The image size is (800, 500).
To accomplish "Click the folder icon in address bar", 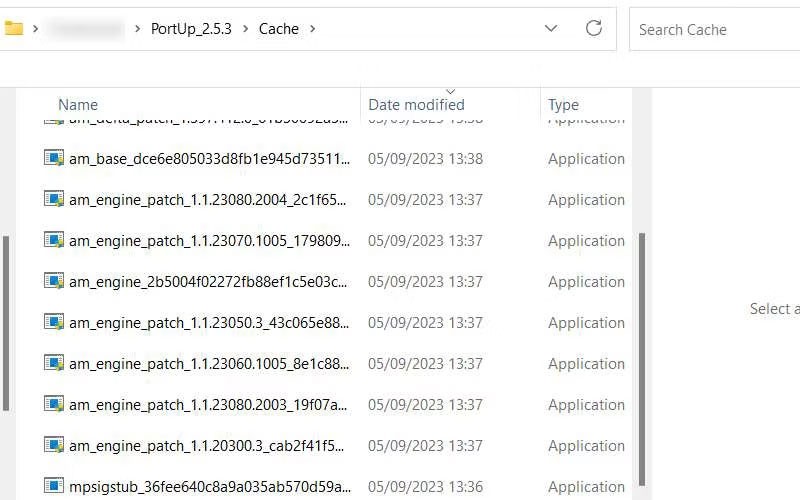I will pos(13,29).
